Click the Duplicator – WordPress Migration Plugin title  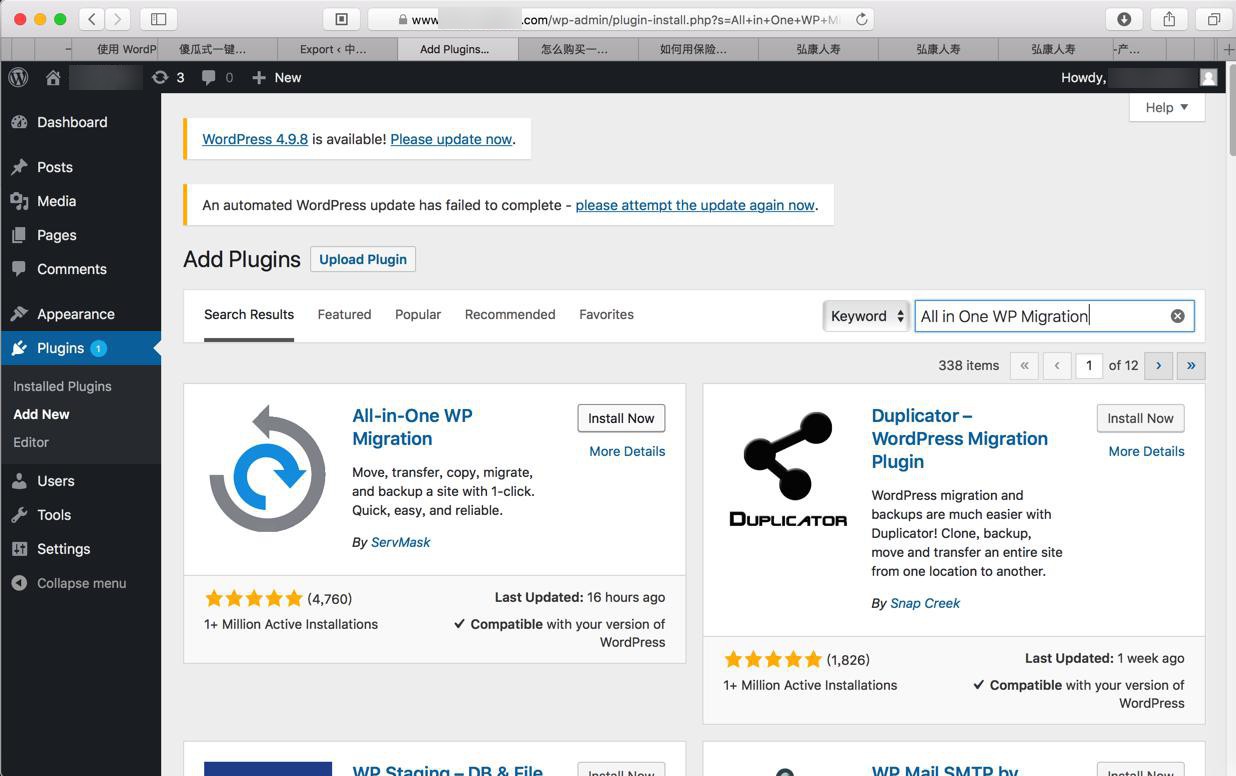(959, 438)
